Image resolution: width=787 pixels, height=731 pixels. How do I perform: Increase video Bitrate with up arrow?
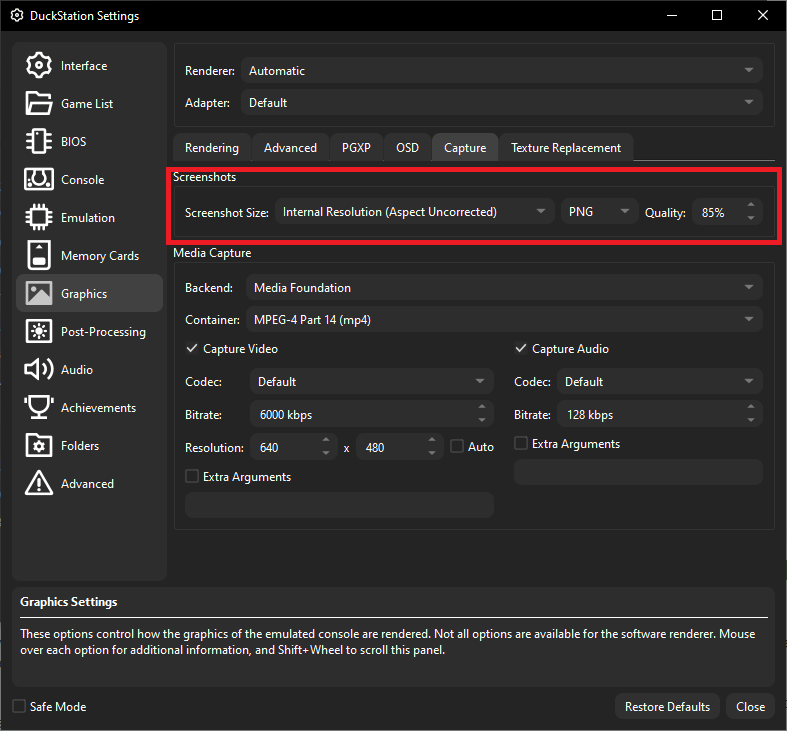click(482, 407)
